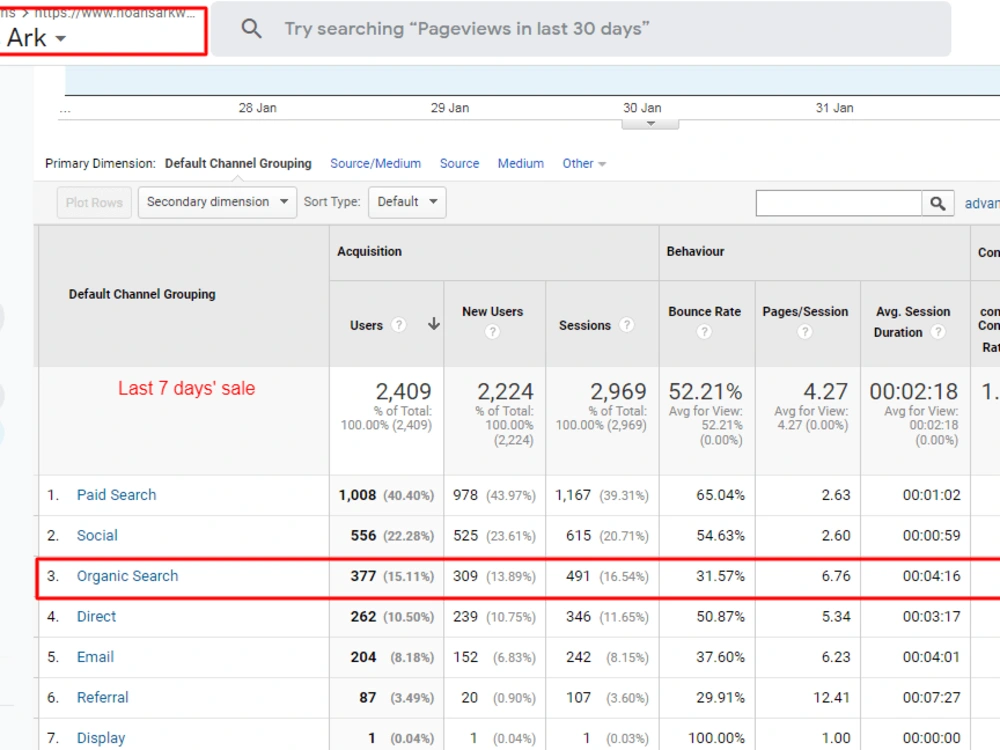Open help tooltip for Users column

click(399, 325)
